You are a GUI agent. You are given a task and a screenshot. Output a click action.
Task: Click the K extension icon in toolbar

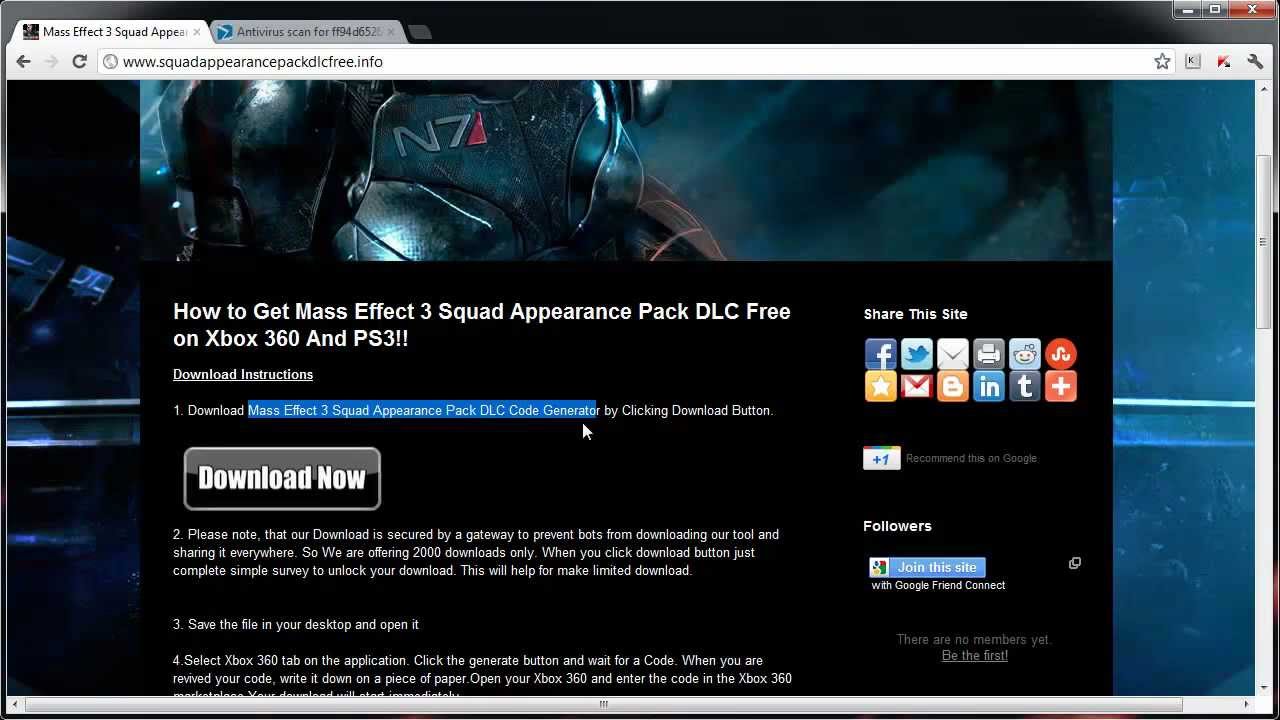tap(1193, 62)
